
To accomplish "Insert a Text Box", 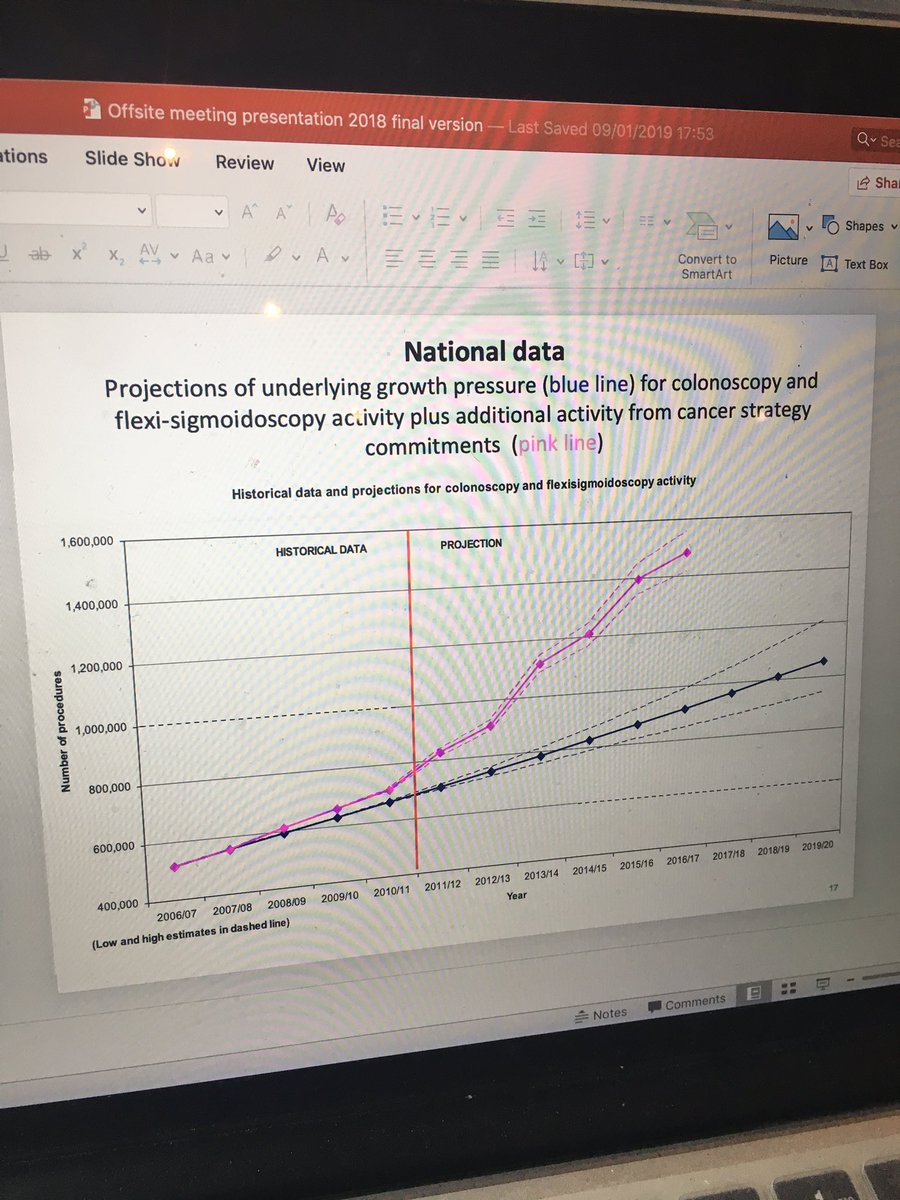I will [853, 265].
